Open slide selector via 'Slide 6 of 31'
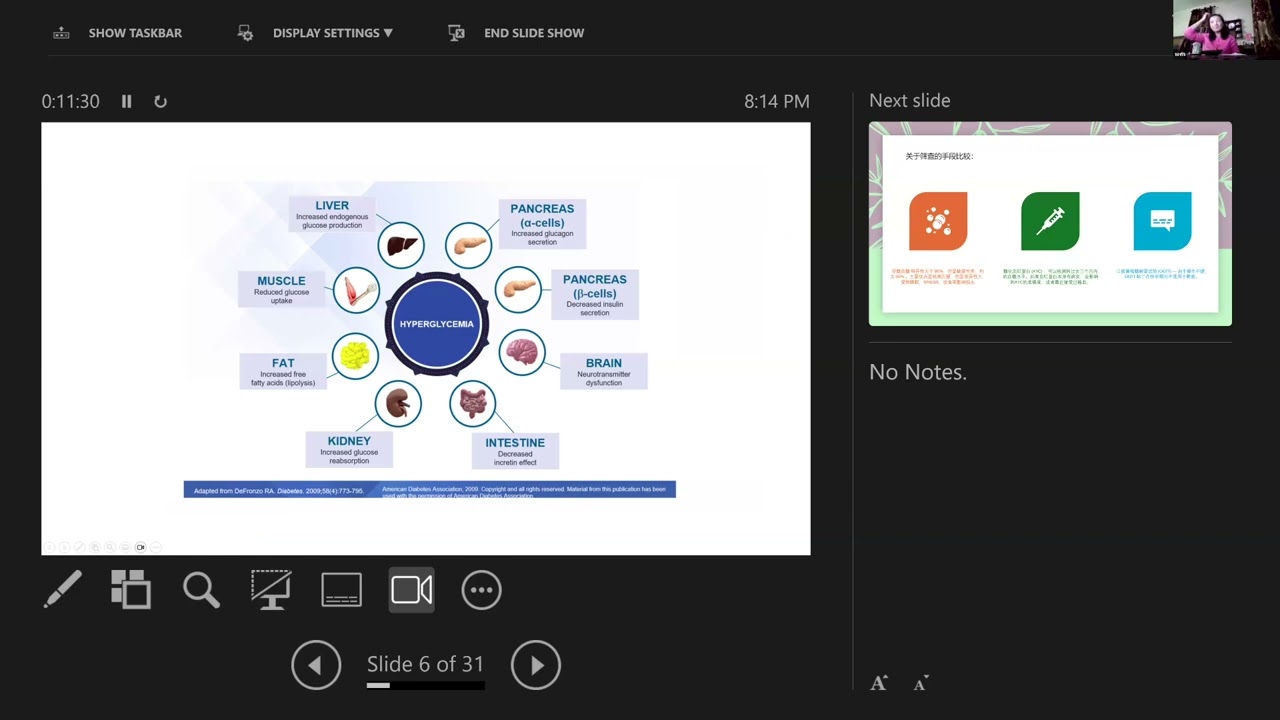This screenshot has width=1280, height=720. (x=425, y=664)
